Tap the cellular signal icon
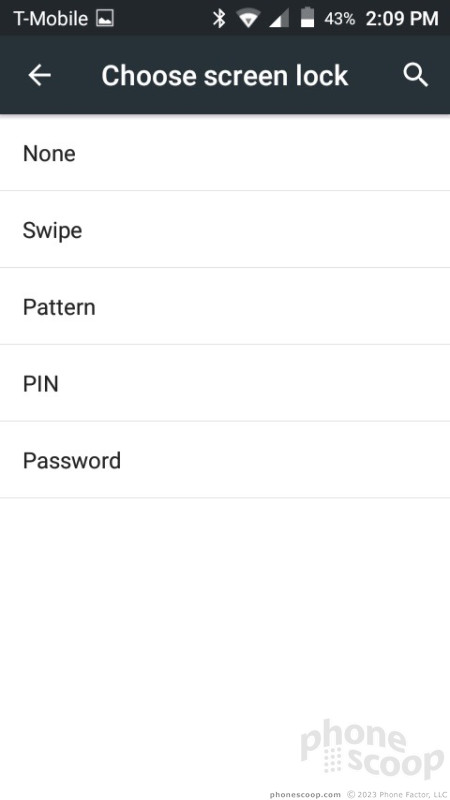This screenshot has height=800, width=450. tap(279, 19)
